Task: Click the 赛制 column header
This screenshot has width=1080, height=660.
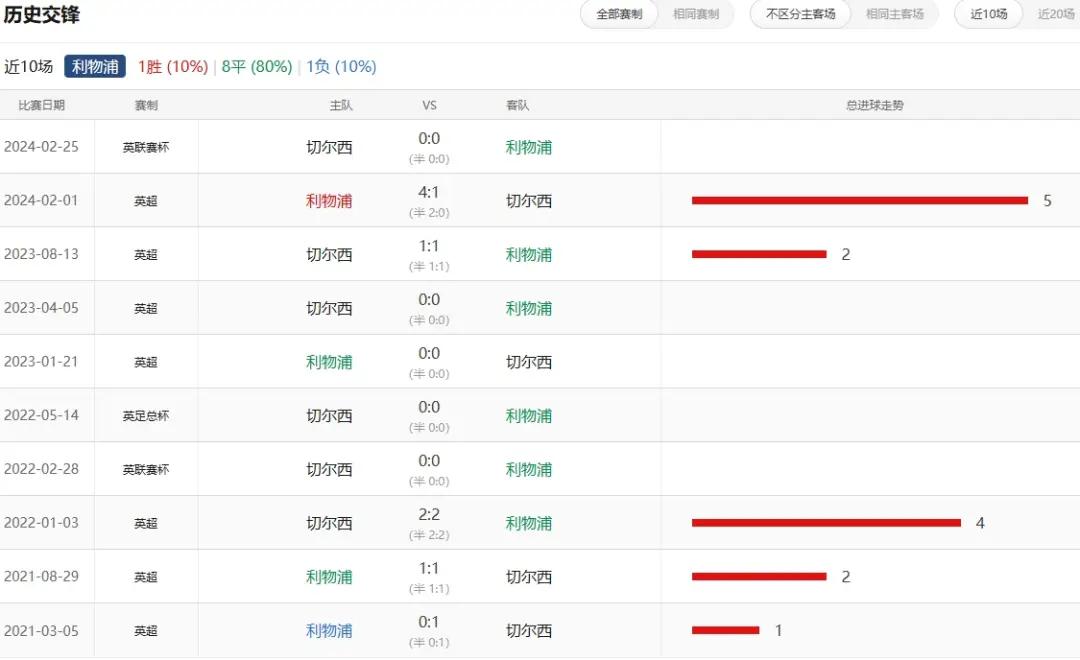Action: tap(146, 105)
